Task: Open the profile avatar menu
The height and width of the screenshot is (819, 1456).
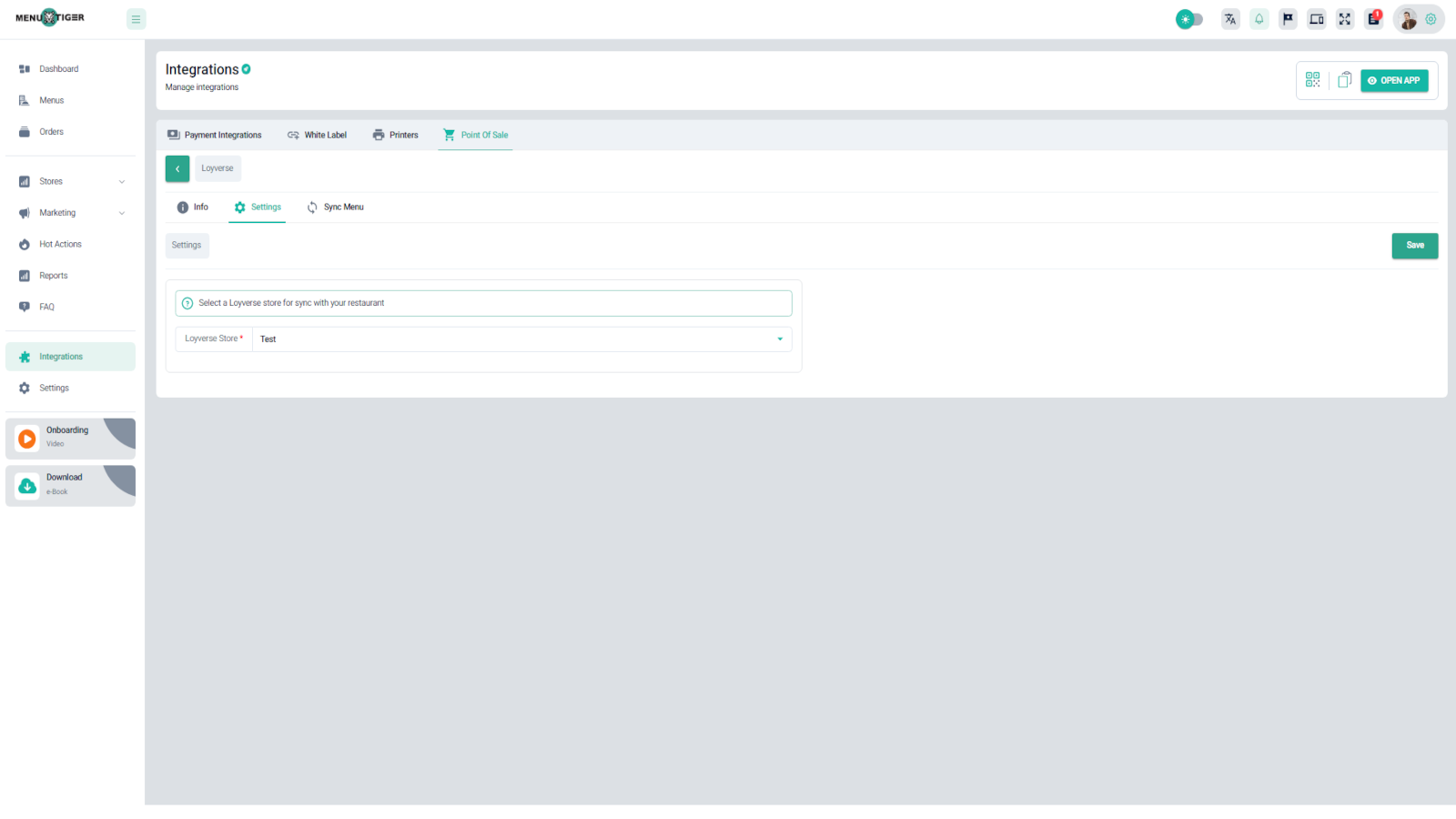Action: tap(1408, 19)
